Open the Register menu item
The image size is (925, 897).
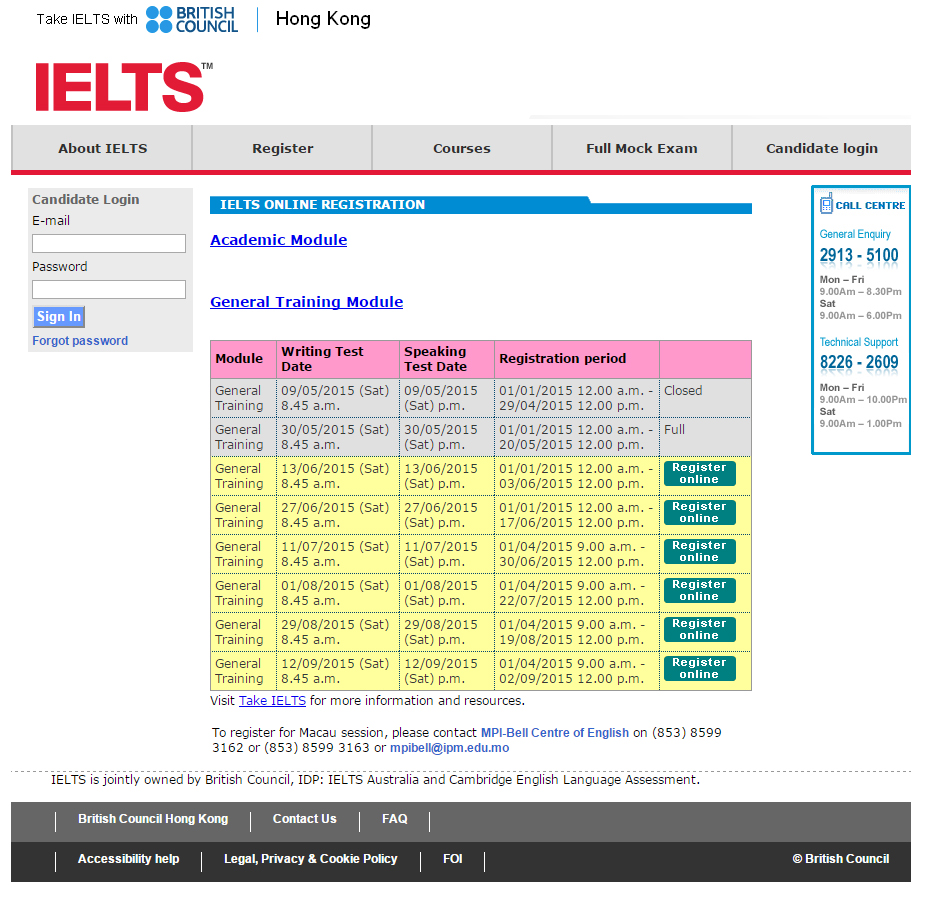283,149
